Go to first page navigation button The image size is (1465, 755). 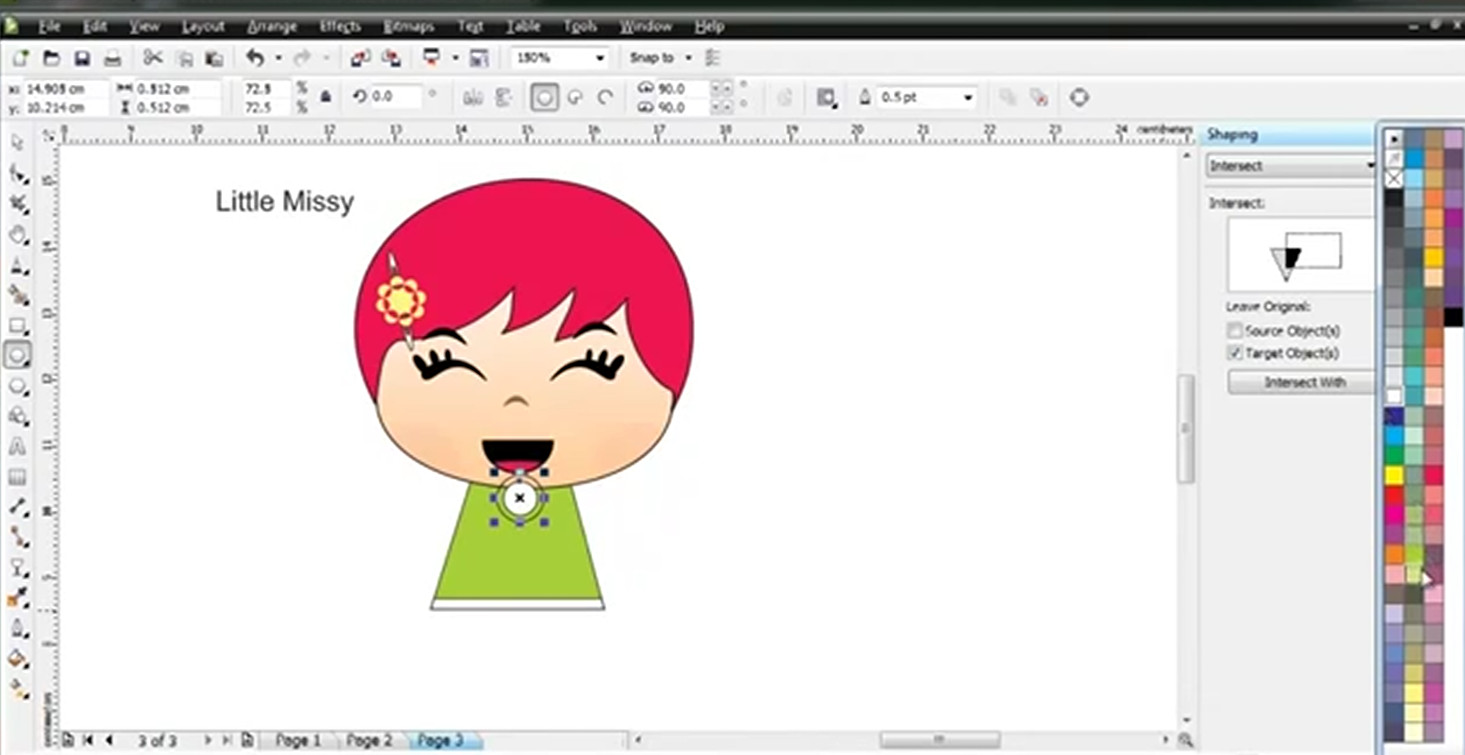(x=88, y=741)
